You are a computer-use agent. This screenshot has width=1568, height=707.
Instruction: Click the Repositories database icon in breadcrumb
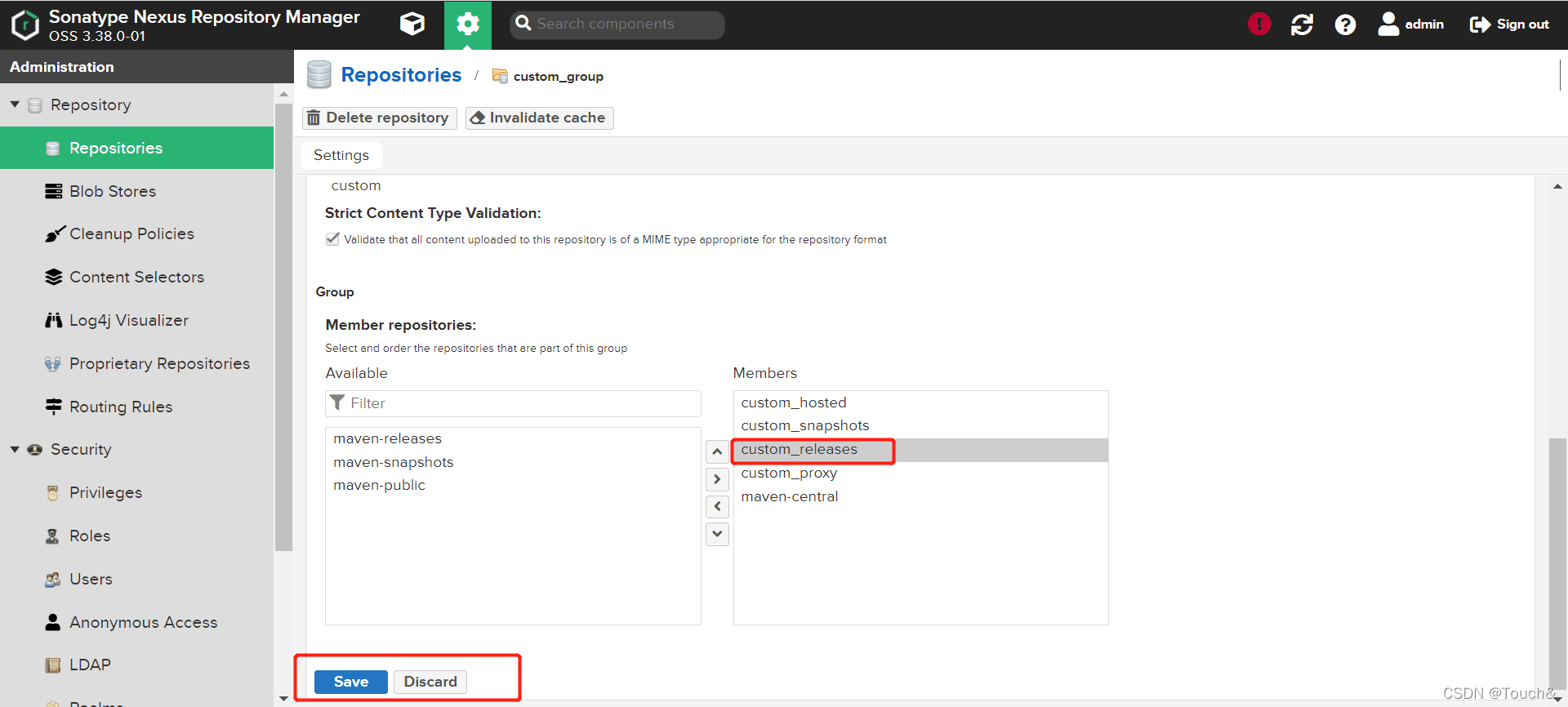(318, 74)
